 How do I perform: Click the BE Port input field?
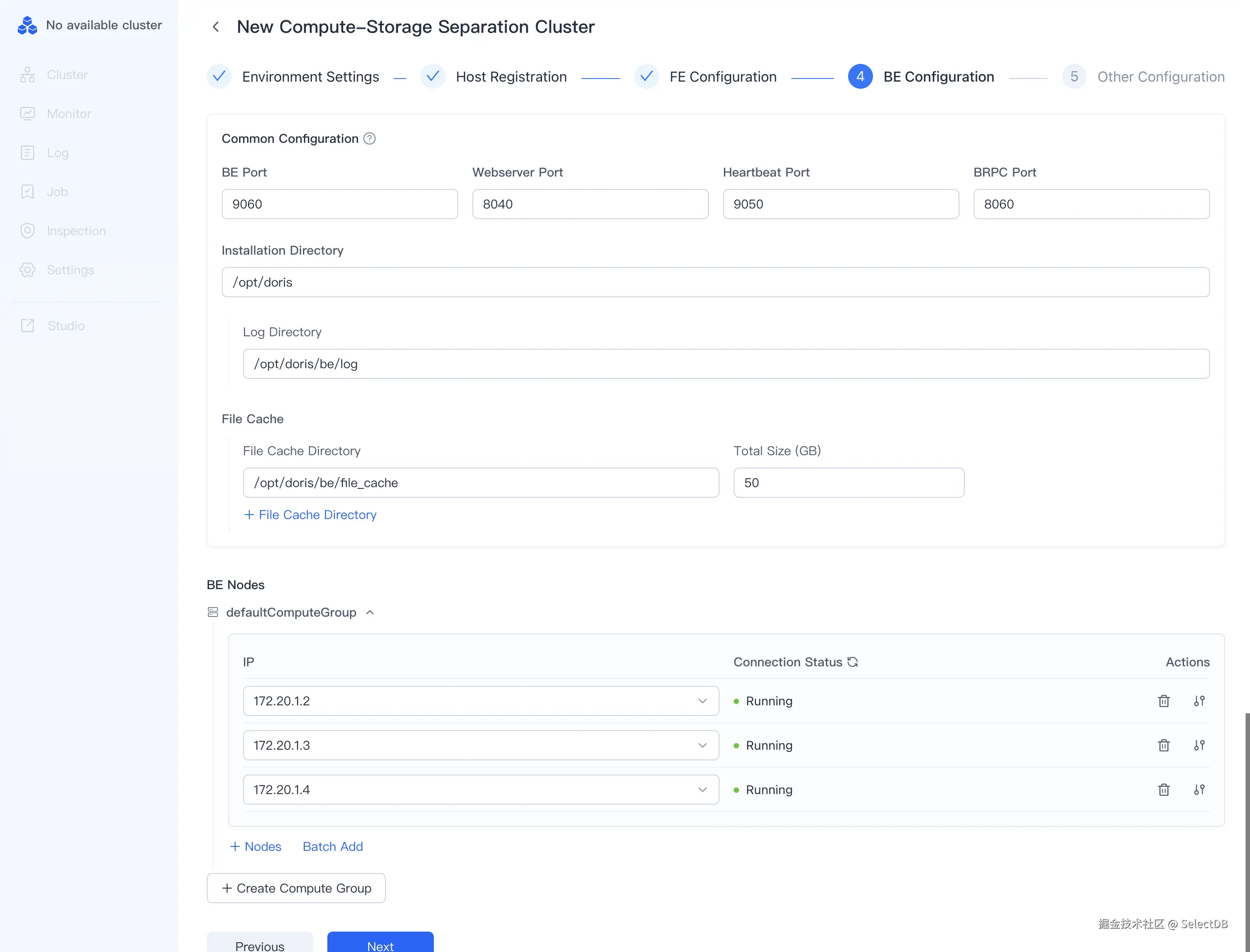point(339,204)
